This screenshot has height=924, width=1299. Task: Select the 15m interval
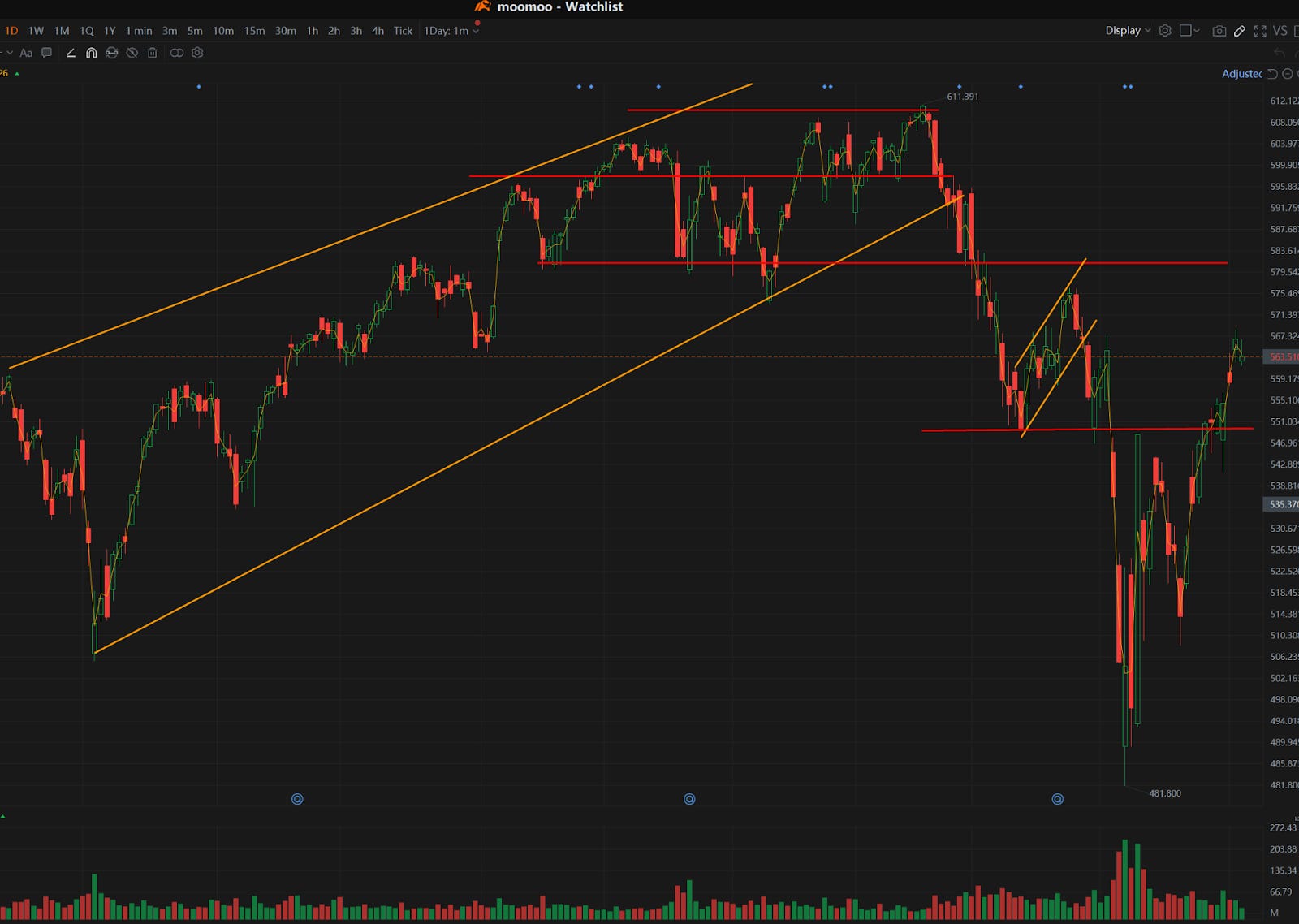coord(254,31)
